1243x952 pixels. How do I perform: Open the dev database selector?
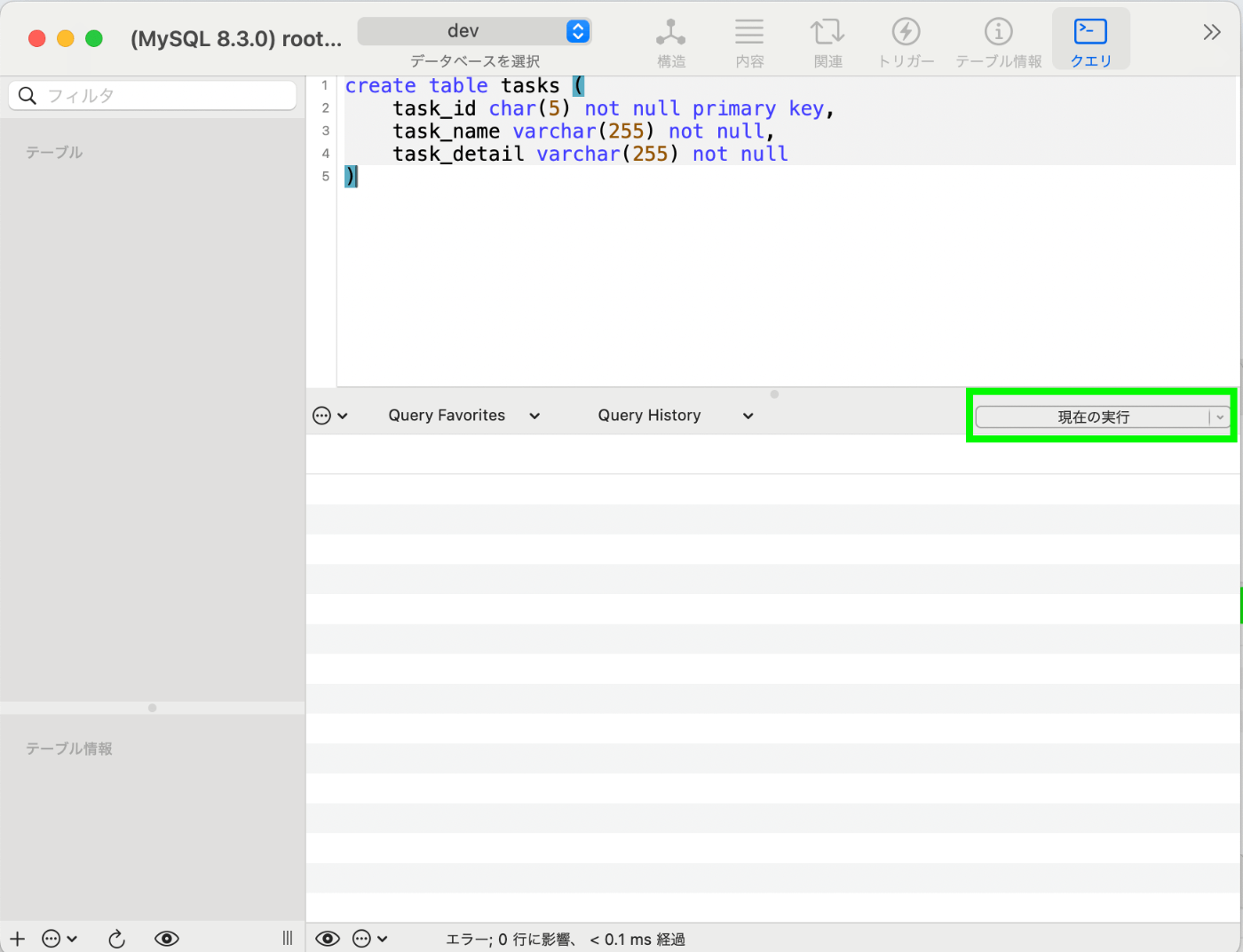click(x=475, y=31)
